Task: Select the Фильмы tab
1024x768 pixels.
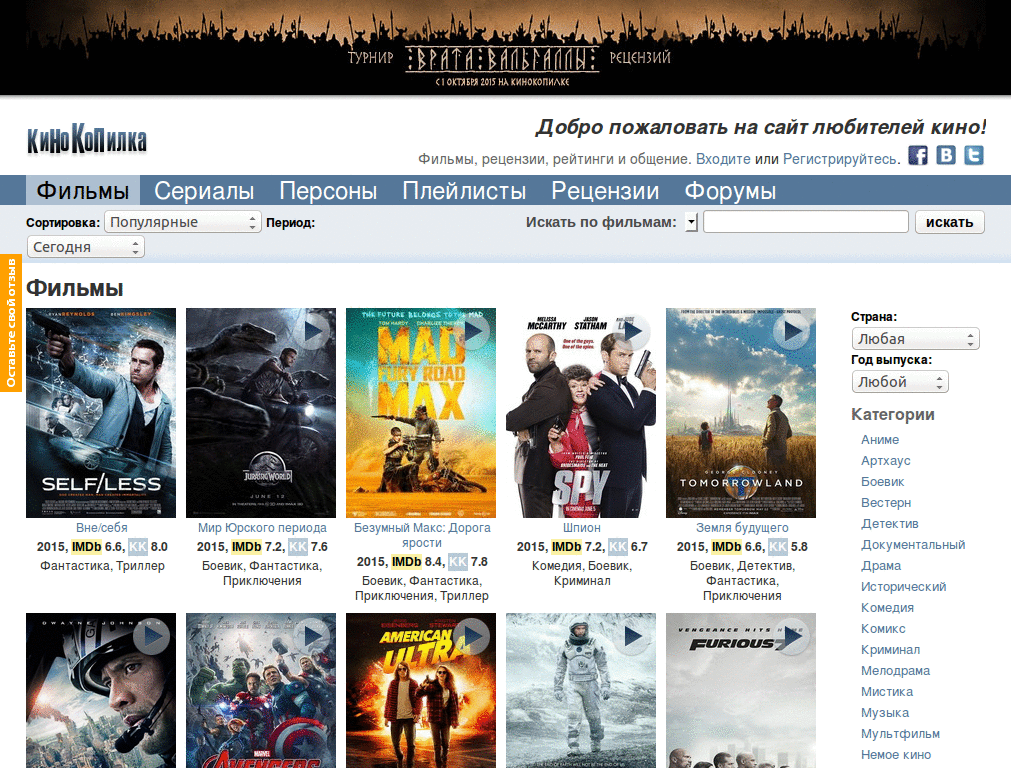Action: (x=83, y=191)
